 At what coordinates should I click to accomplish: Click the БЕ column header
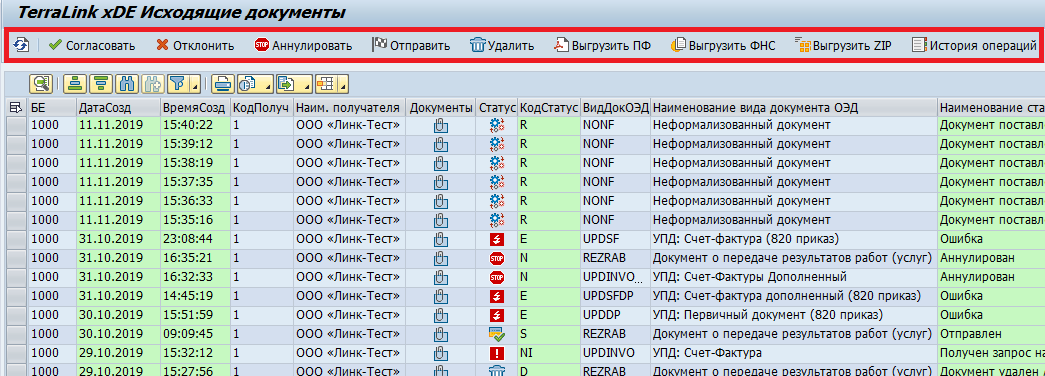coord(52,107)
